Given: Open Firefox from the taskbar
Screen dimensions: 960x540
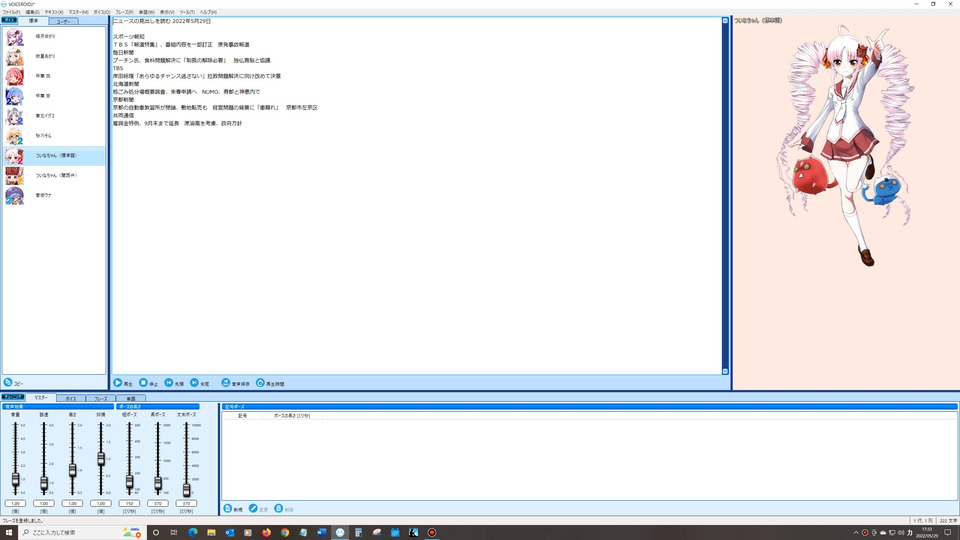Looking at the screenshot, I should click(266, 533).
